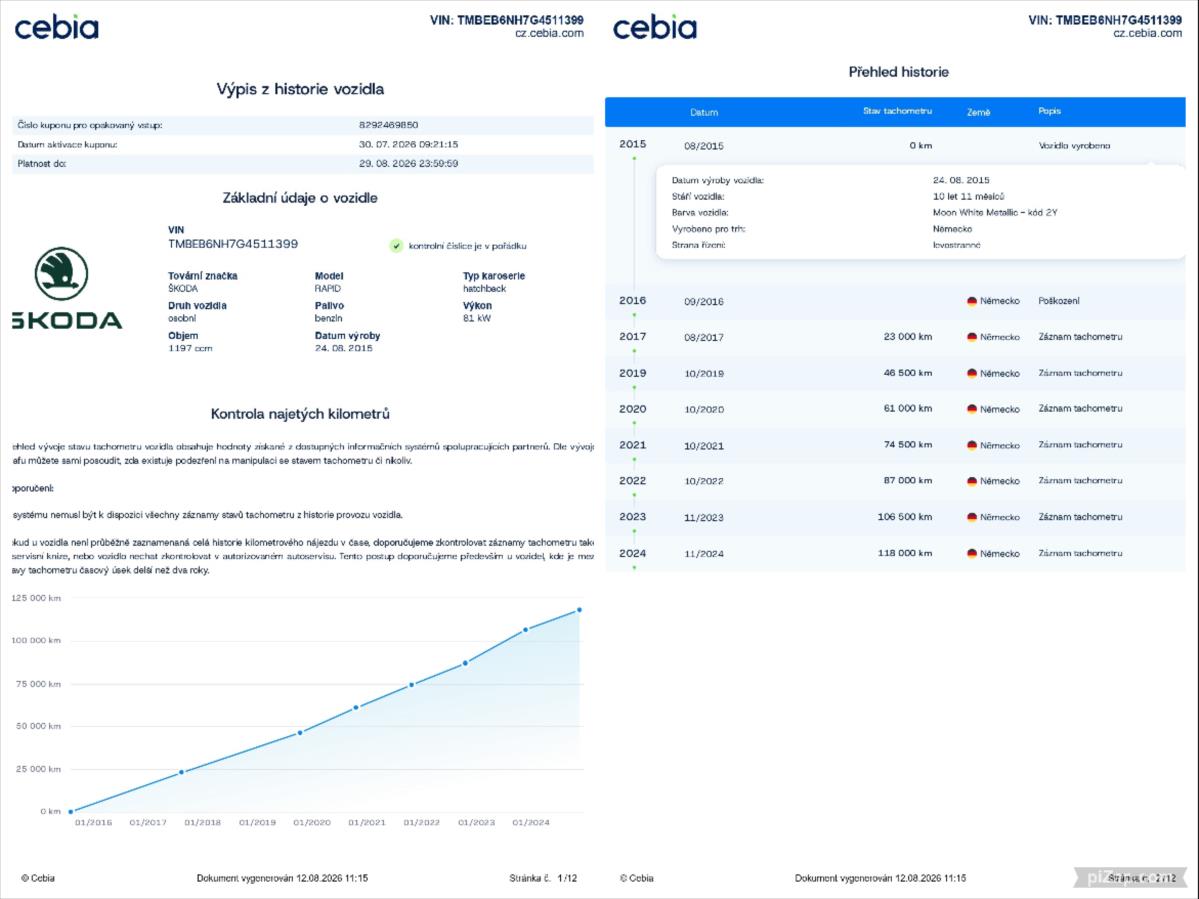The image size is (1199, 899).
Task: Open cz.cebia.com link on left page
Action: [x=549, y=34]
